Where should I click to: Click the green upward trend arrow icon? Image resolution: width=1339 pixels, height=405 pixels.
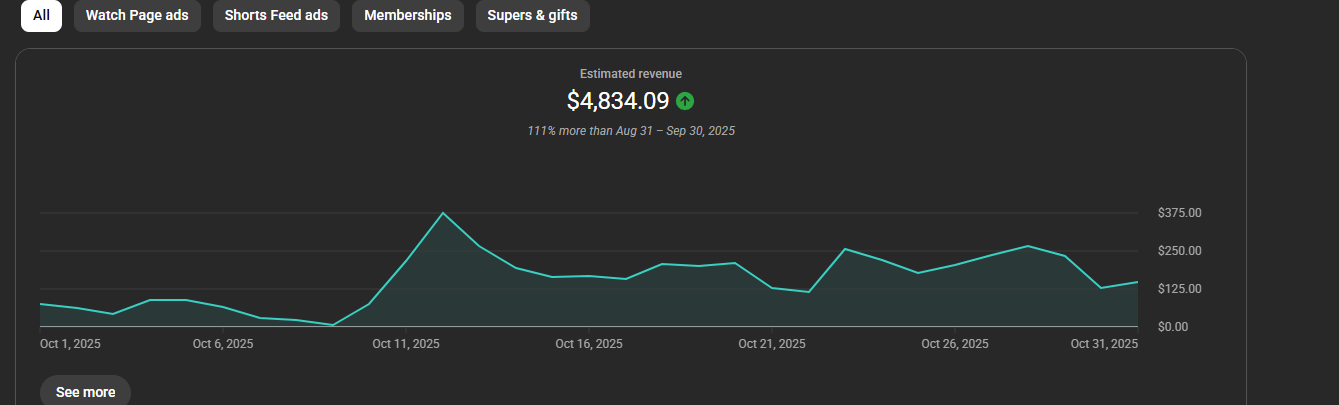point(685,101)
